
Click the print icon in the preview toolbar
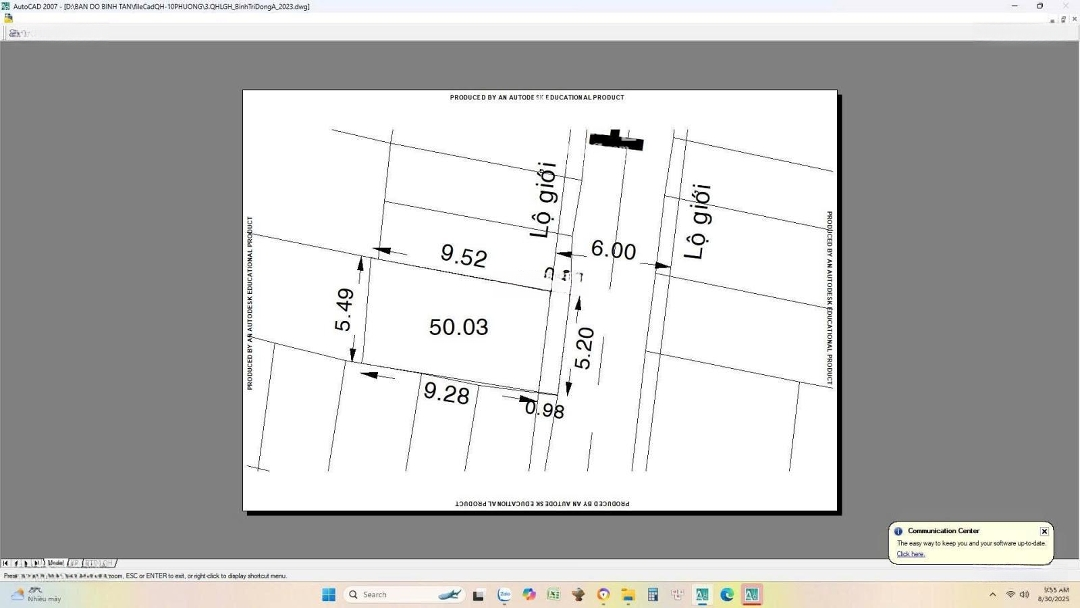(x=14, y=33)
